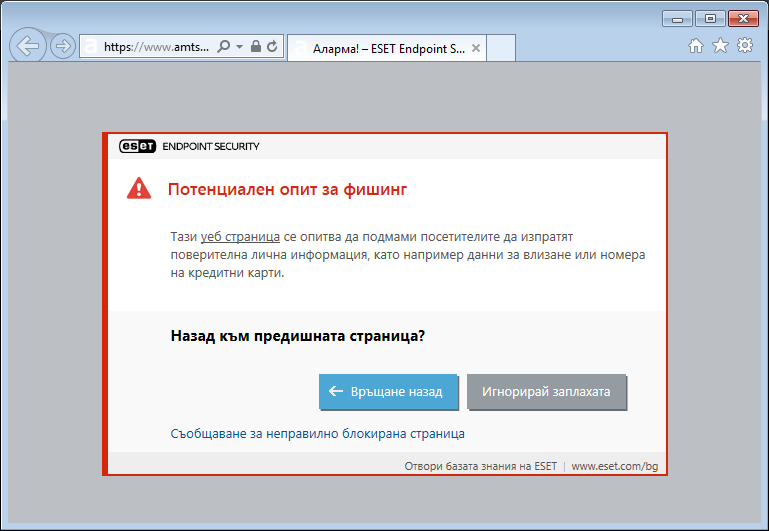Show the security report lock icon
The width and height of the screenshot is (769, 531).
click(x=256, y=47)
